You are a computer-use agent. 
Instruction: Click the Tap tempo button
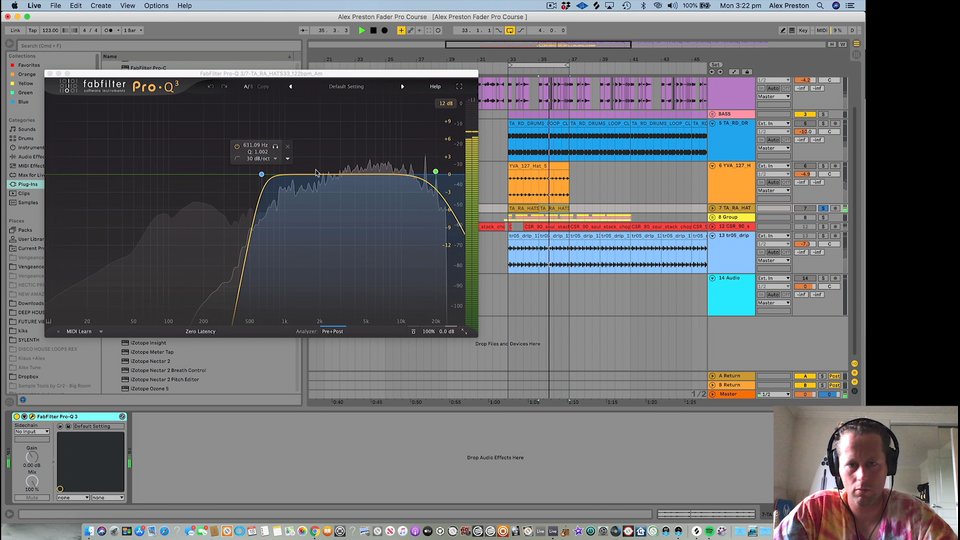(x=32, y=30)
